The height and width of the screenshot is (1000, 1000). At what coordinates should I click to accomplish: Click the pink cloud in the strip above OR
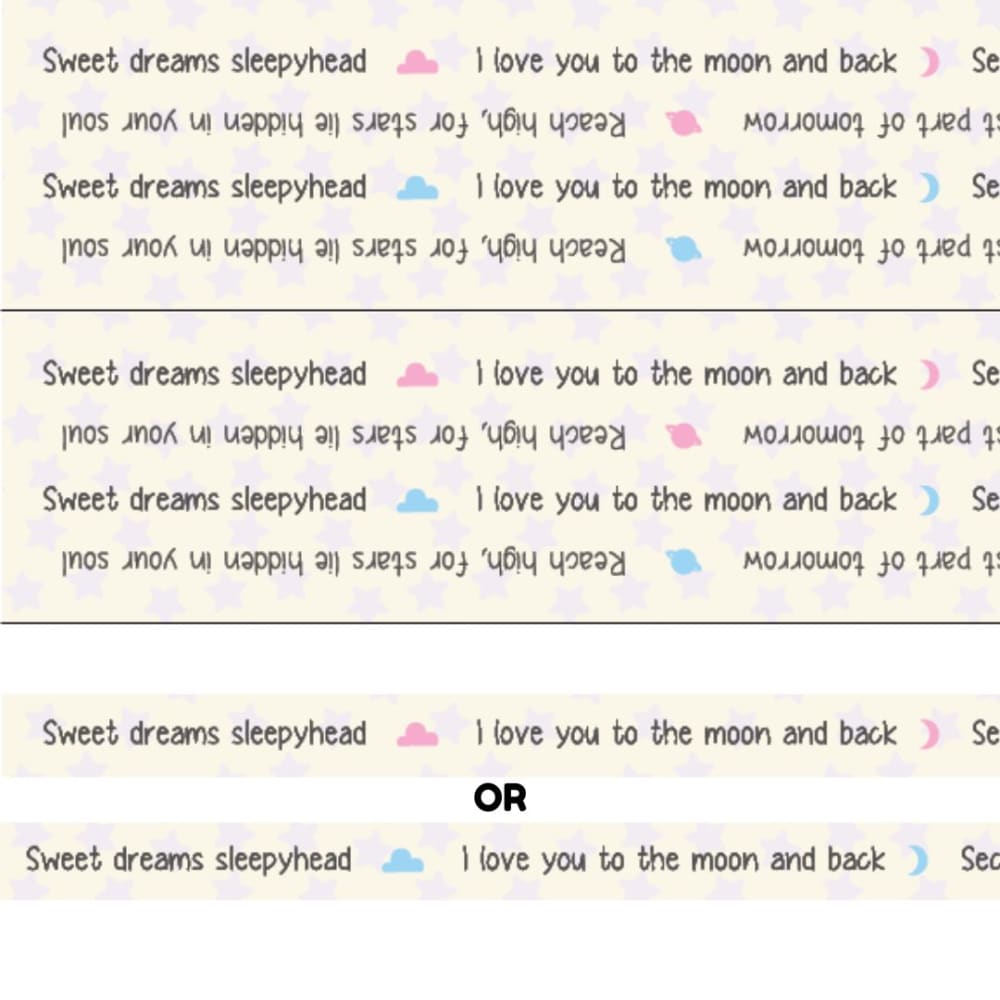(417, 735)
